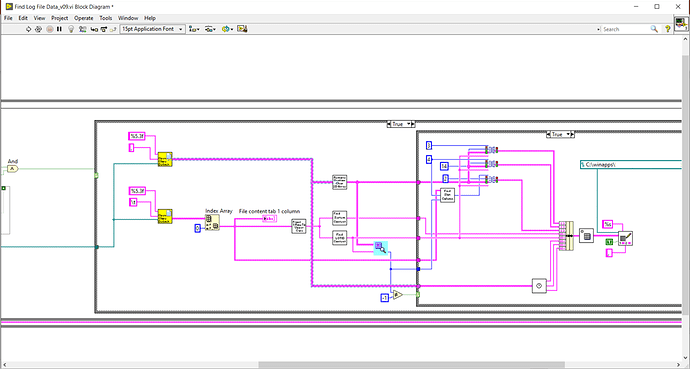Open the Distribute Objects dropdown

[x=210, y=29]
